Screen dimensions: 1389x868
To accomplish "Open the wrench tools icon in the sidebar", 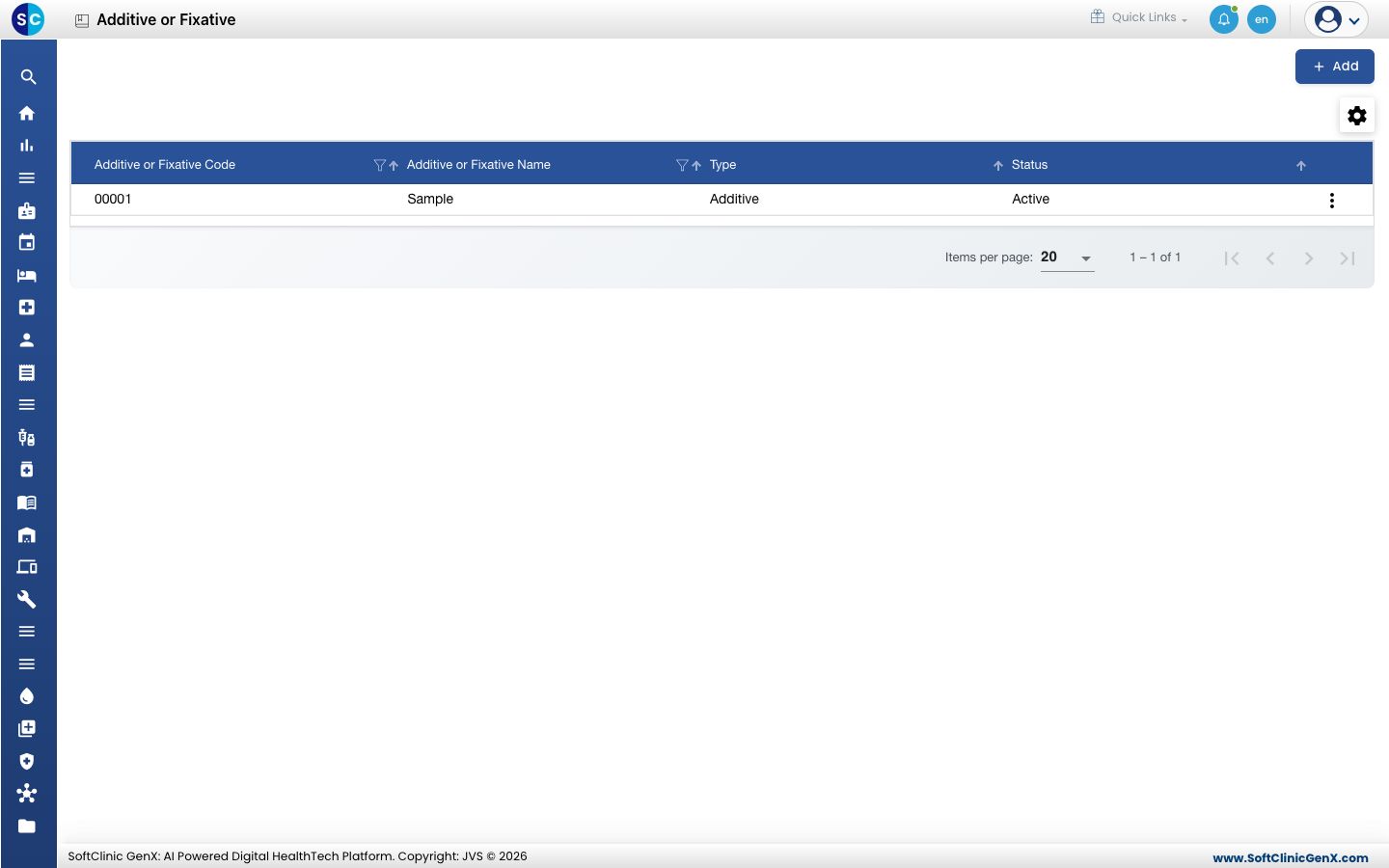I will [x=27, y=599].
